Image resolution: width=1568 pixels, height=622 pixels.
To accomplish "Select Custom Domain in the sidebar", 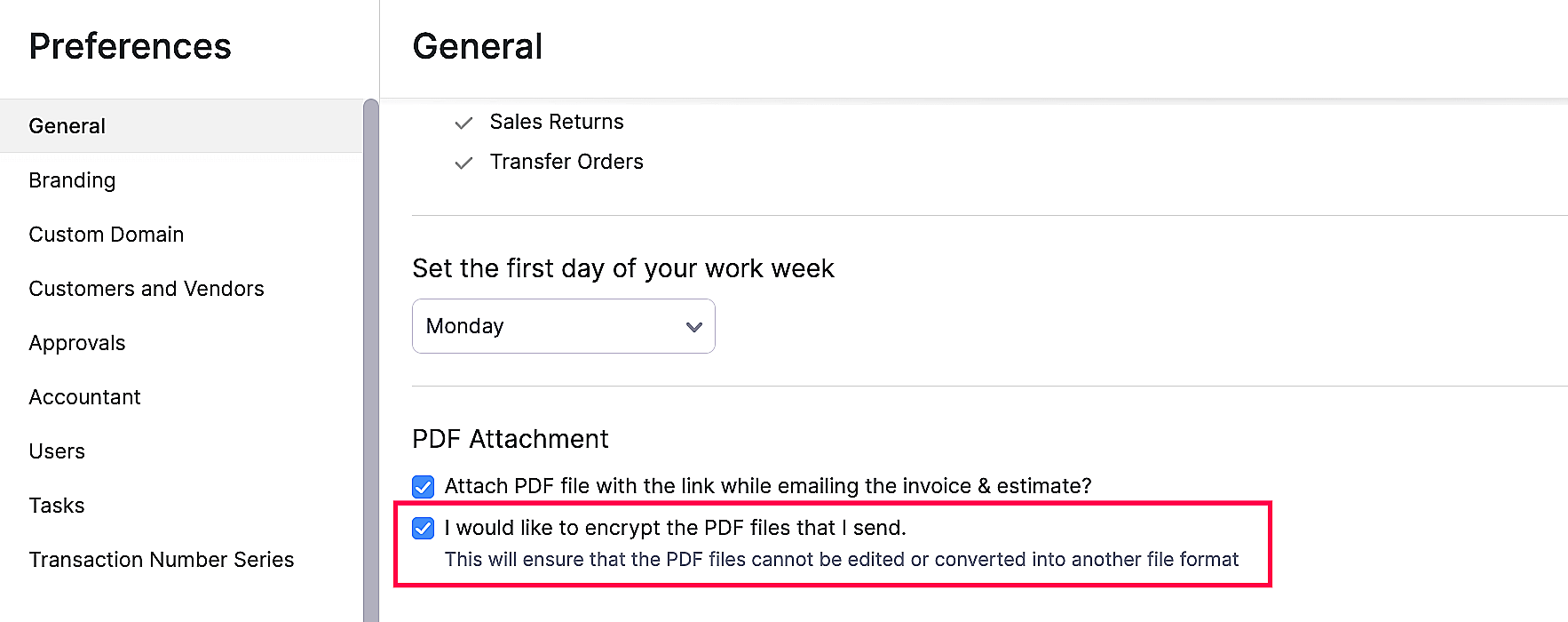I will click(x=106, y=234).
